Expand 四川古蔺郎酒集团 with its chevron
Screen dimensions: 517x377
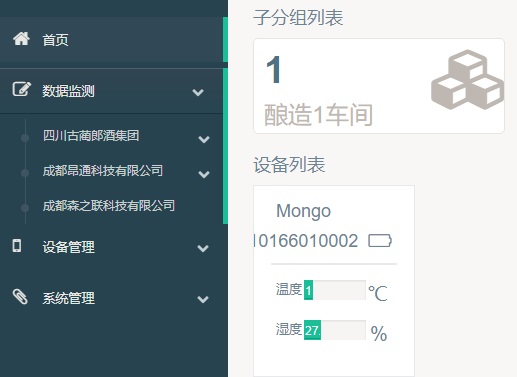click(204, 139)
